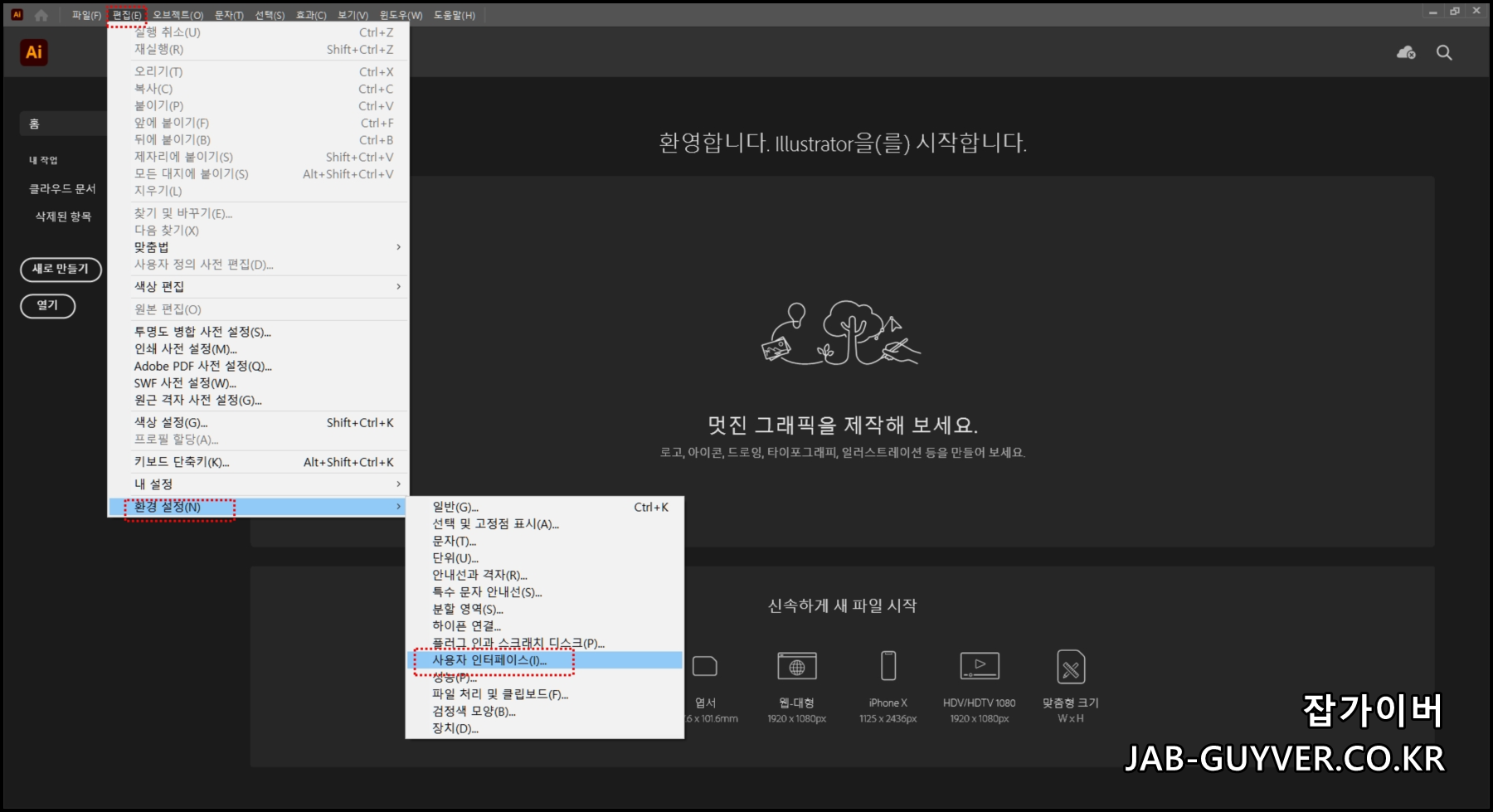Click the home icon in title bar
1493x812 pixels.
41,15
